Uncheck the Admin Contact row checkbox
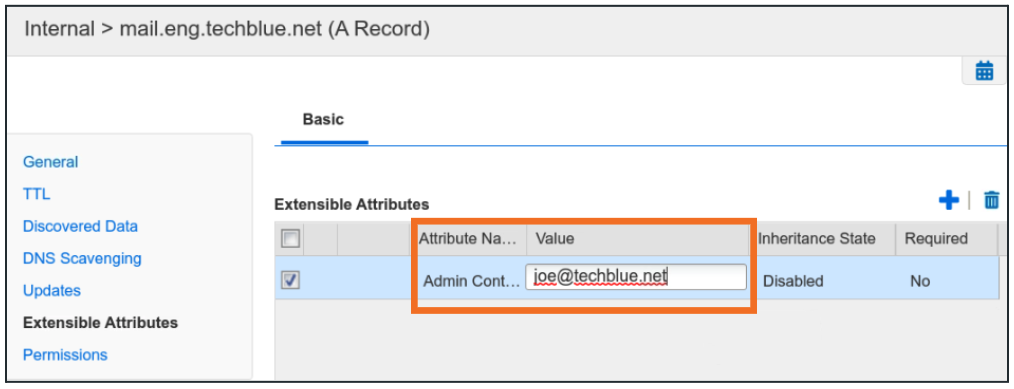This screenshot has height=389, width=1014. tap(290, 280)
